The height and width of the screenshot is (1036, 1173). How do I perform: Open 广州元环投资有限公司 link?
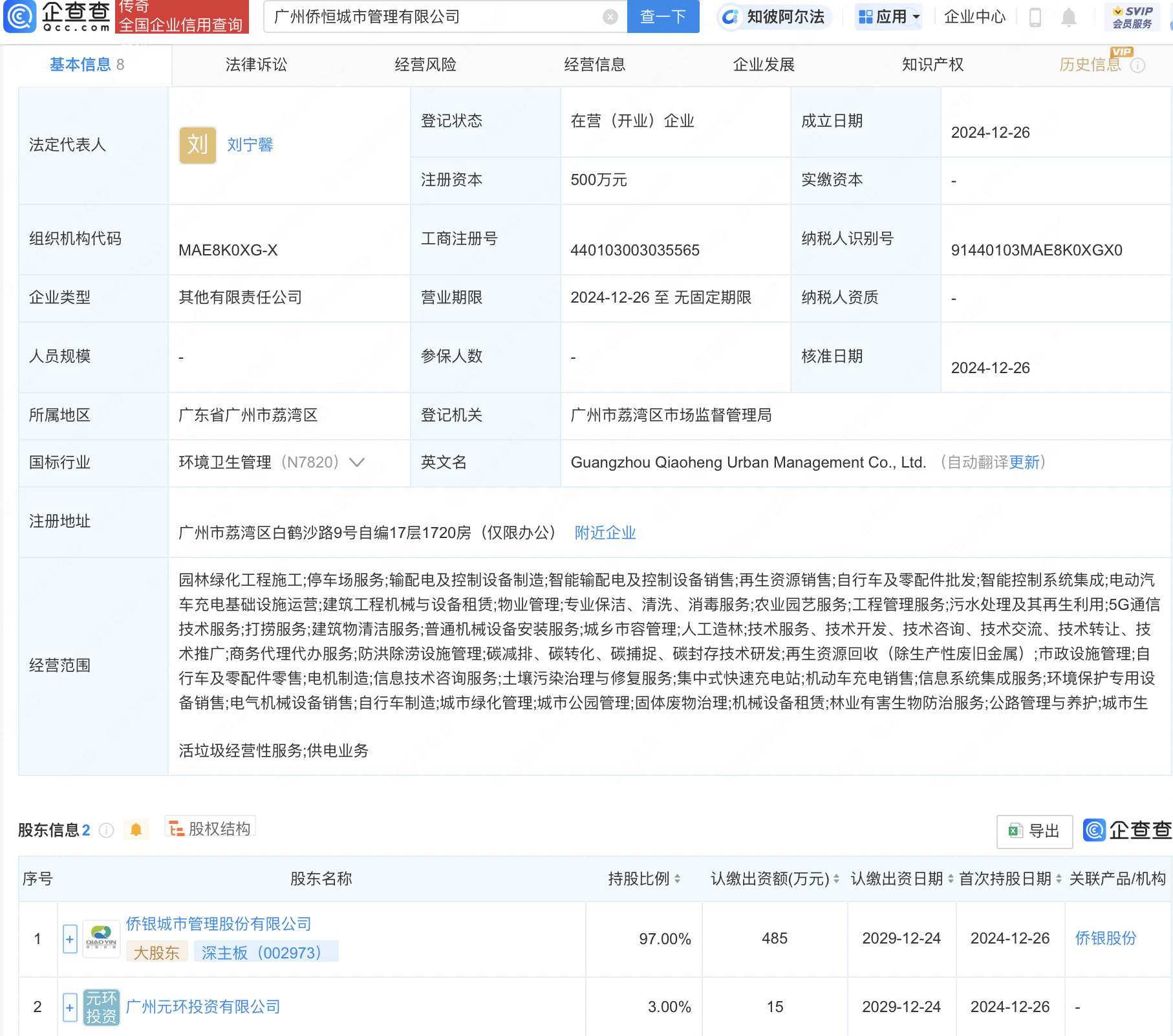pos(203,1007)
